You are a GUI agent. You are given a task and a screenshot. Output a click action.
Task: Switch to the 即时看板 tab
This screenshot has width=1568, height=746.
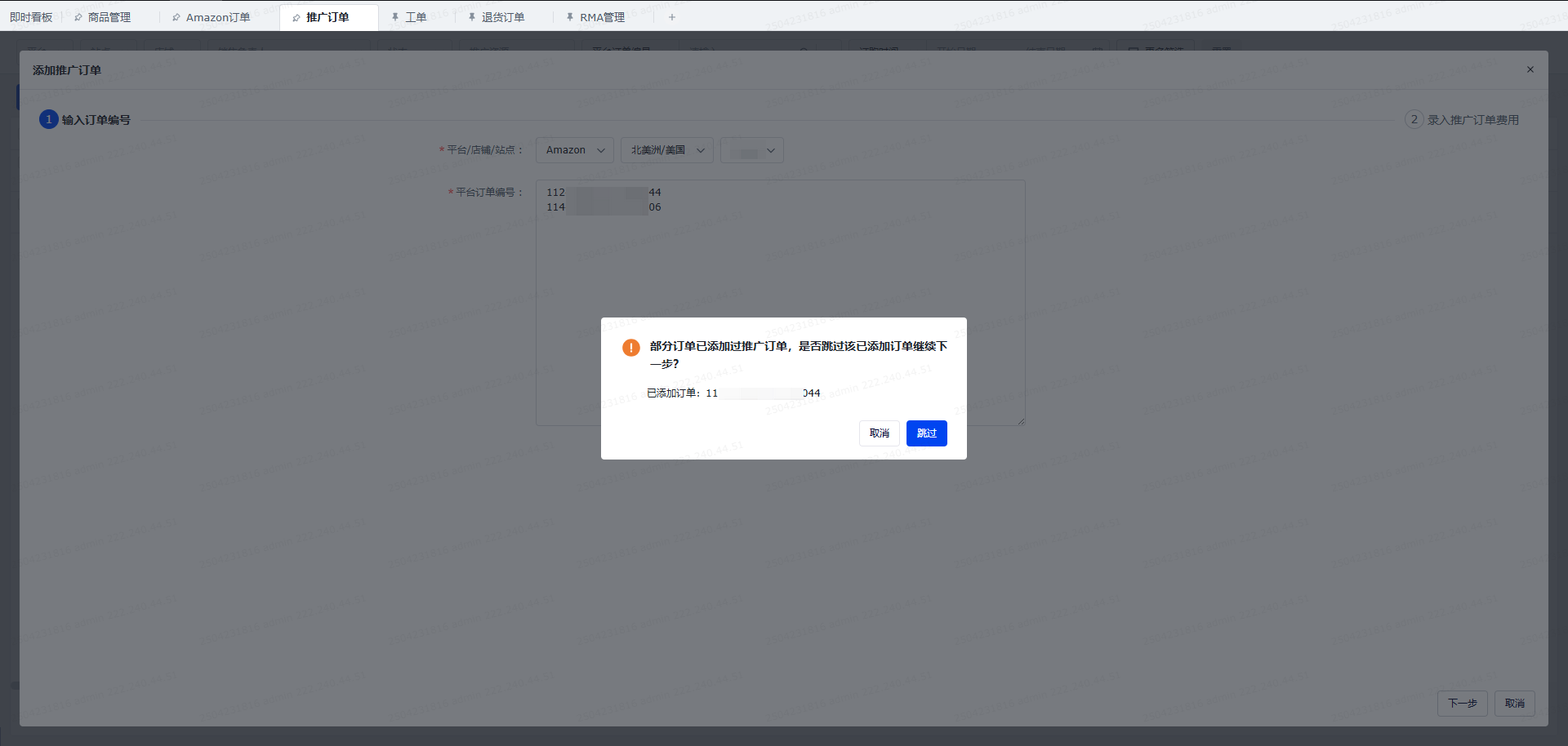click(31, 17)
